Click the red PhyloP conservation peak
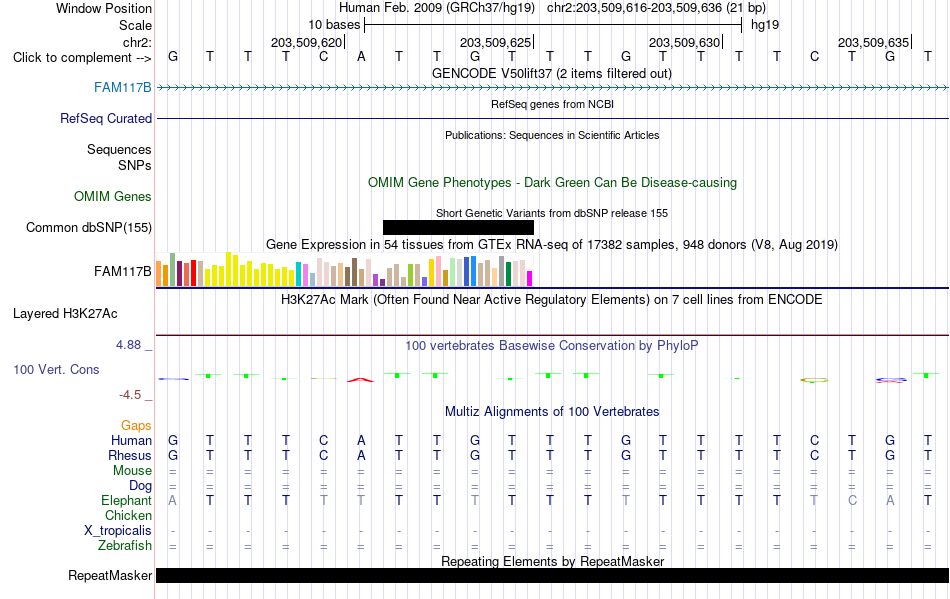This screenshot has height=599, width=950. (x=360, y=380)
